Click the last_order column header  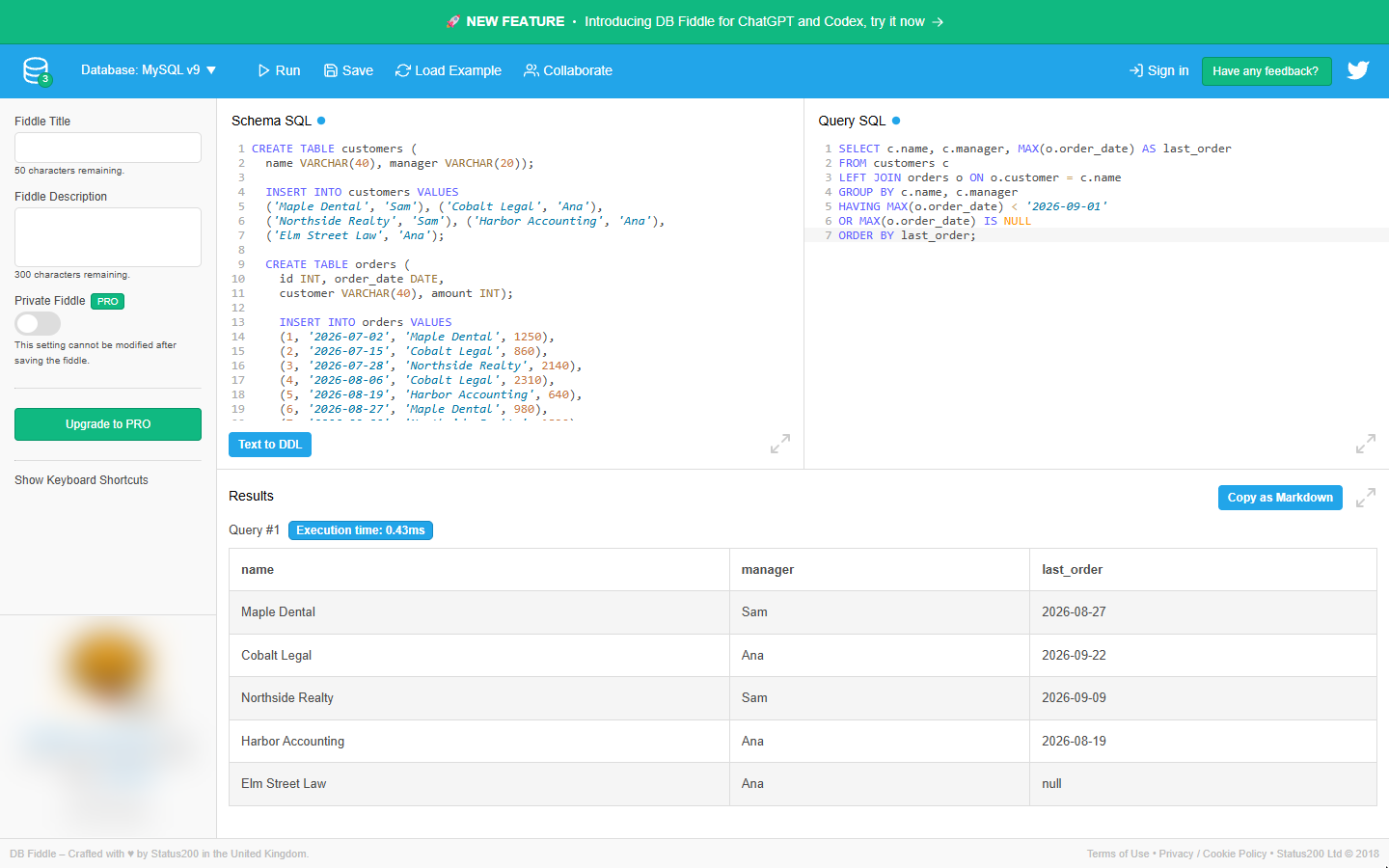coord(1203,570)
